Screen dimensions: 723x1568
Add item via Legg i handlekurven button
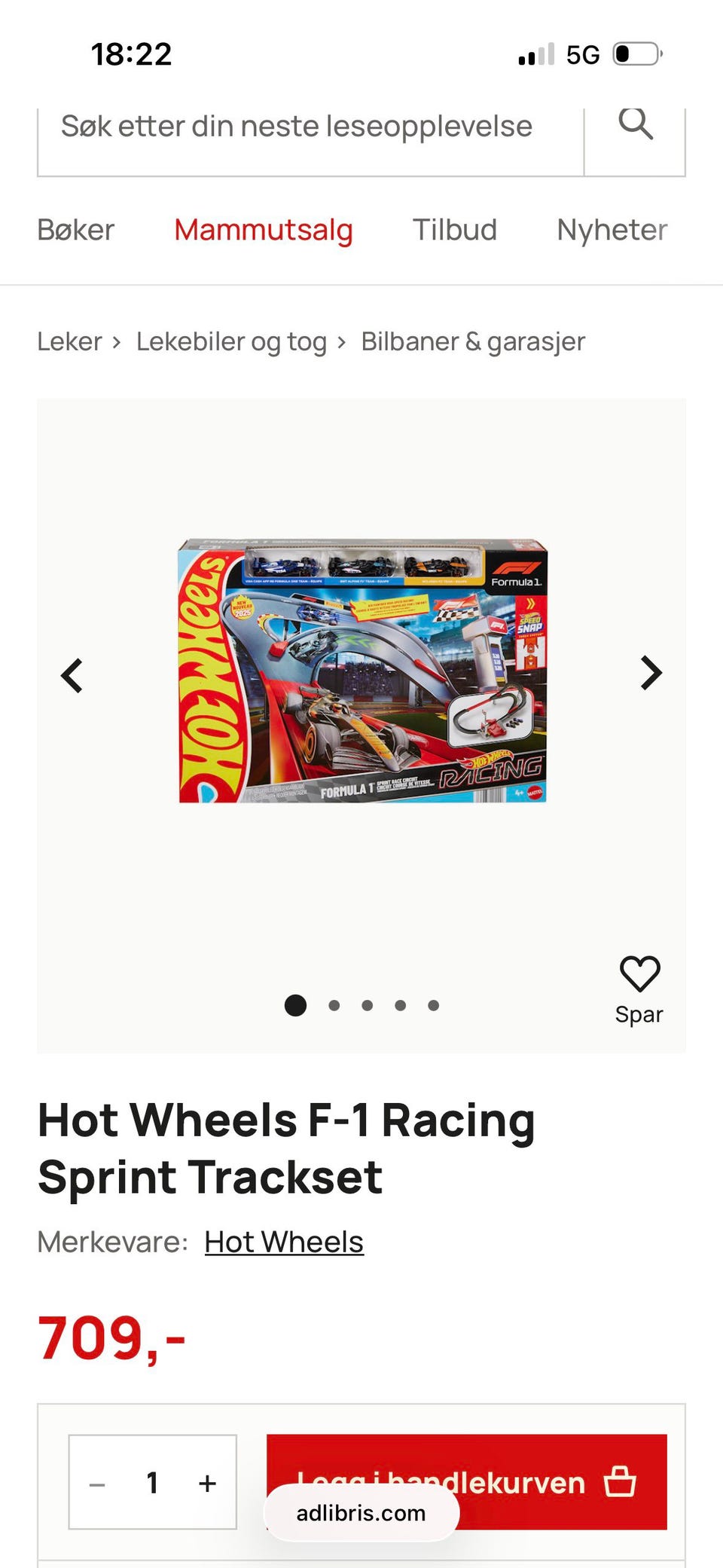[x=467, y=1481]
